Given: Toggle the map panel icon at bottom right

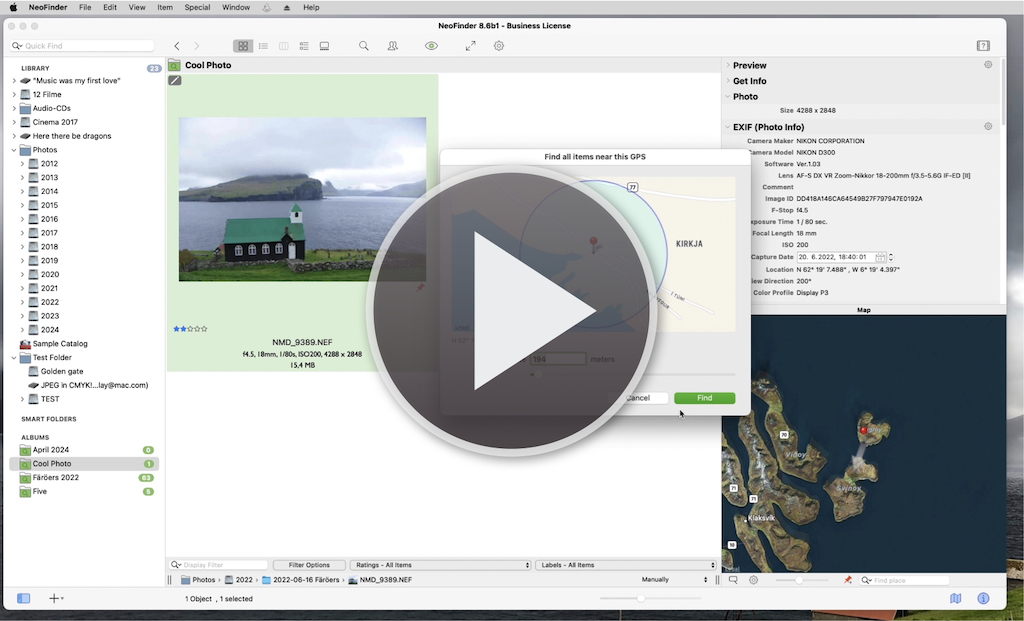Looking at the screenshot, I should click(955, 598).
